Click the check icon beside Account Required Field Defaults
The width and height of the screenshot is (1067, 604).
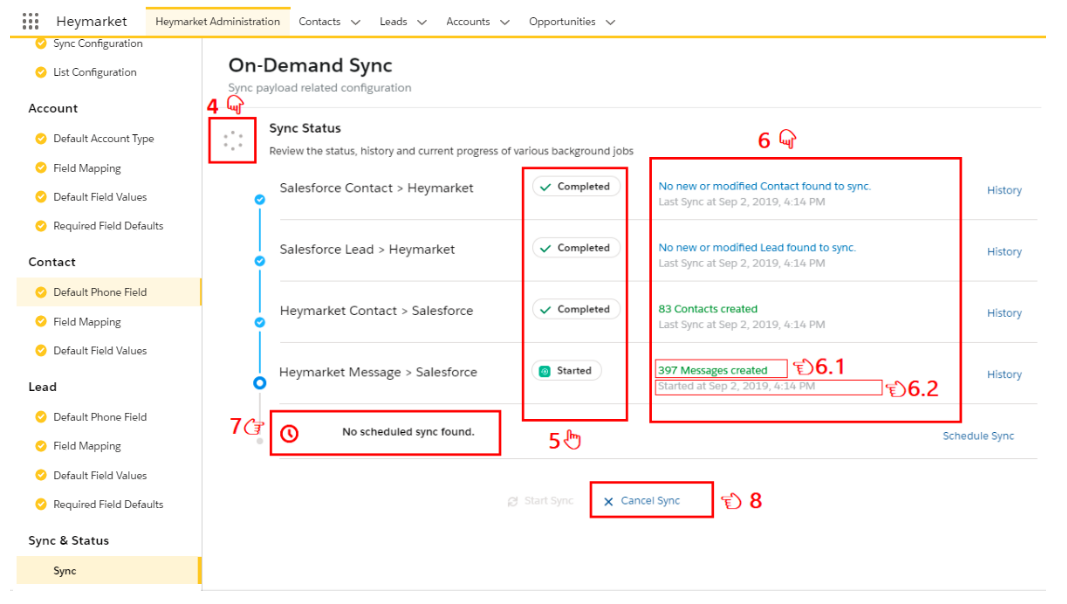pyautogui.click(x=41, y=226)
